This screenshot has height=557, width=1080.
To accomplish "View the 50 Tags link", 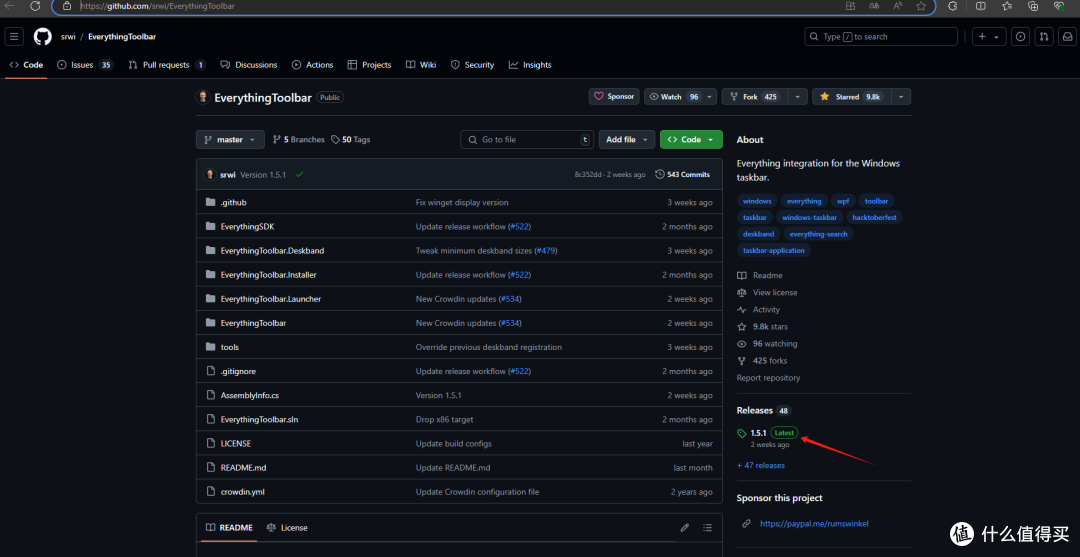I will pos(351,139).
